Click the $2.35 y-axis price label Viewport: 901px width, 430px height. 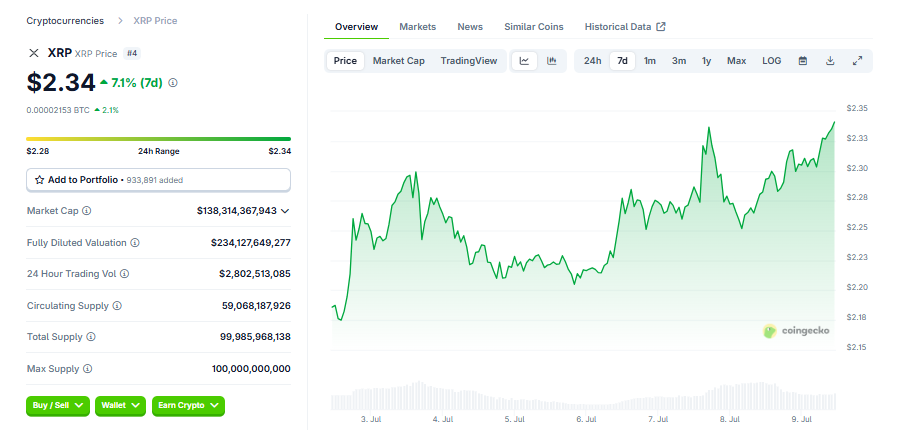857,108
